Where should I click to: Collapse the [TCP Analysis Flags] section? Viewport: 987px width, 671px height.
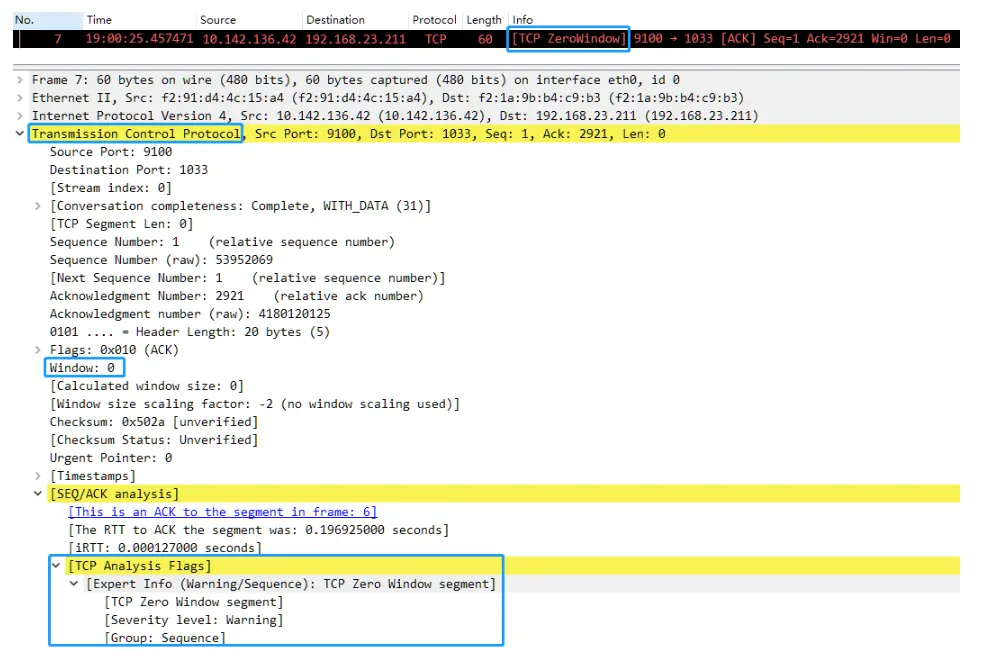tap(56, 566)
